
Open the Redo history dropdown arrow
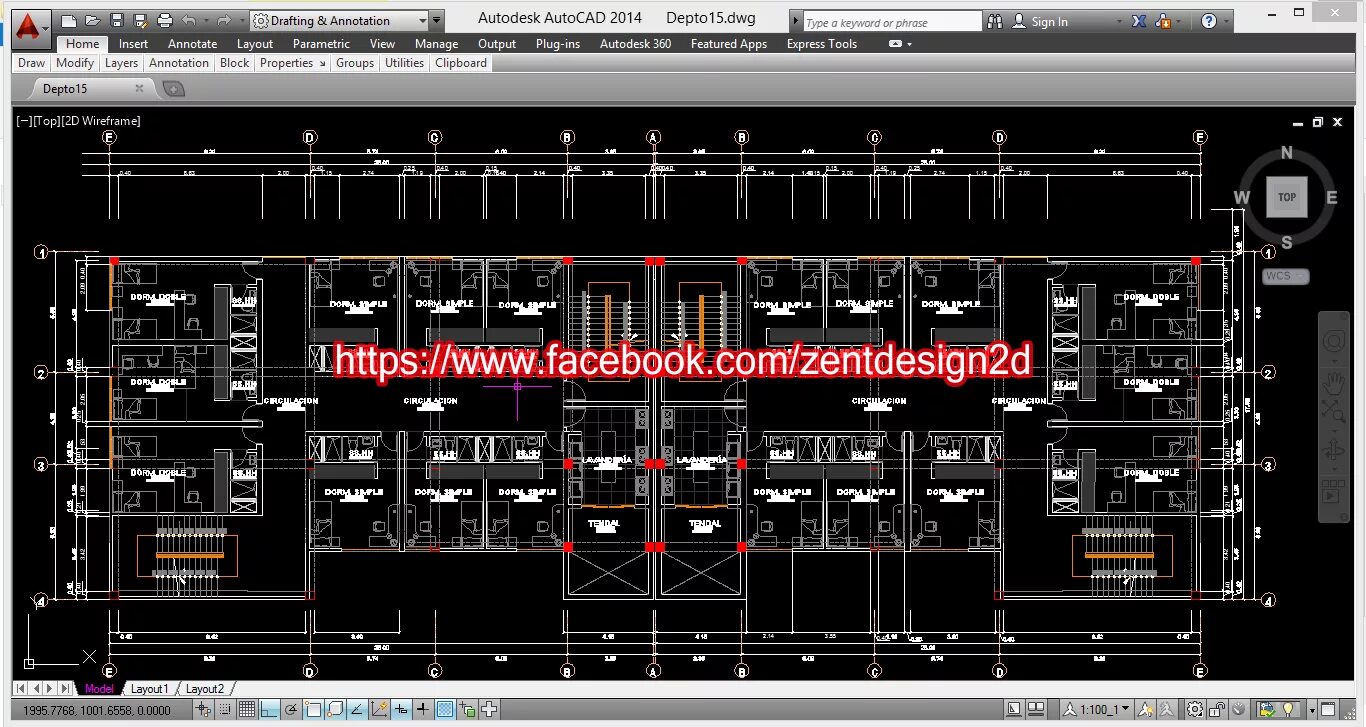[x=240, y=20]
